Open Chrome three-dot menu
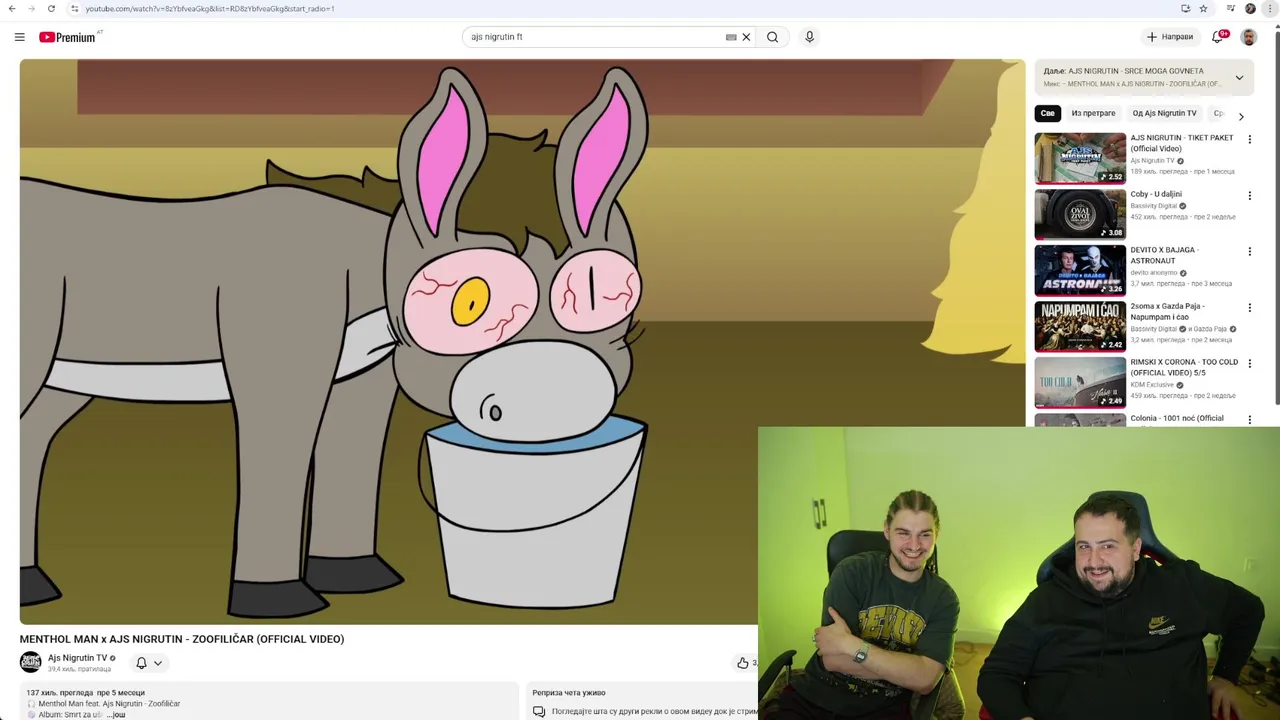This screenshot has width=1280, height=720. (1269, 8)
